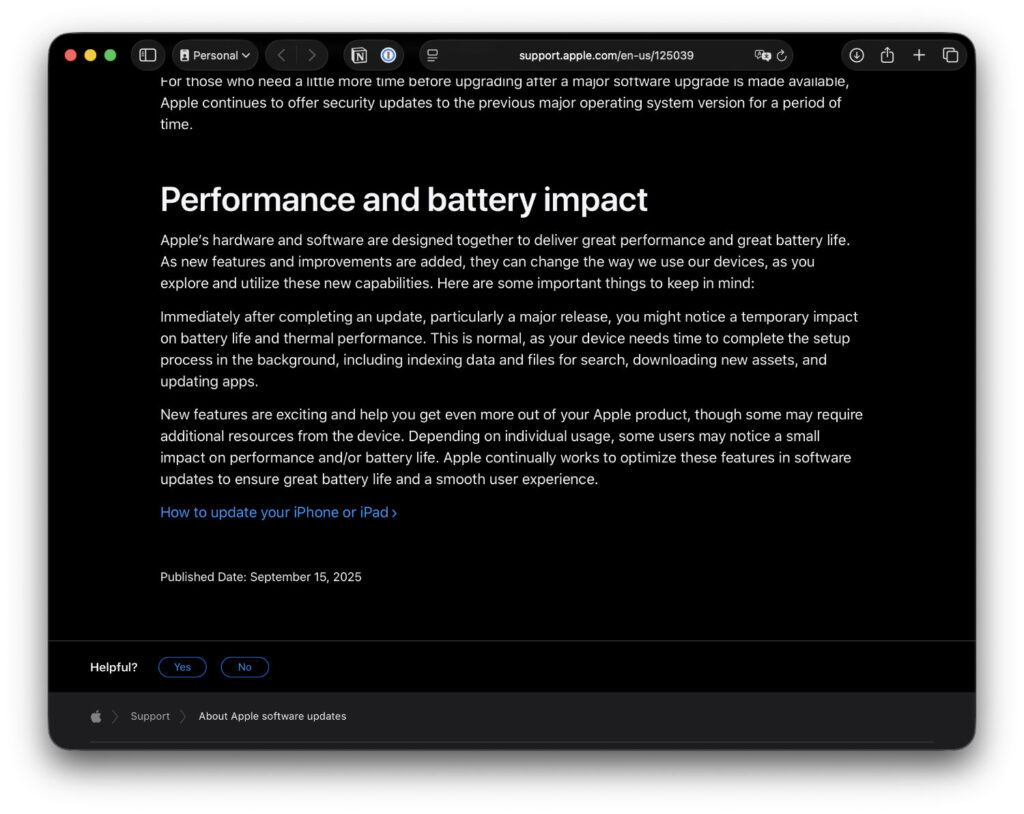Select Yes for Helpful feedback
This screenshot has height=814, width=1024.
click(182, 667)
